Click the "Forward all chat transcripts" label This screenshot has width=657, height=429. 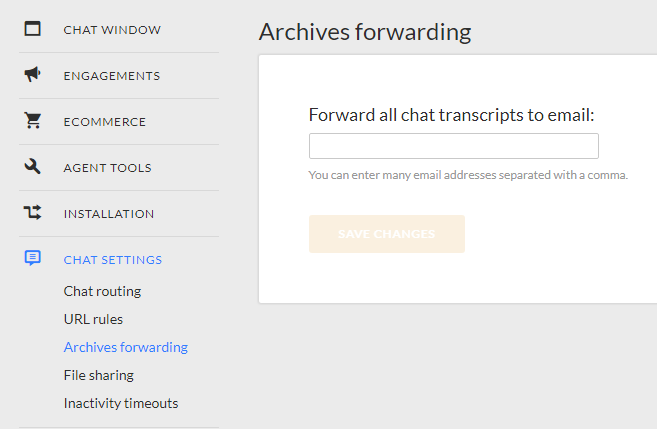click(x=452, y=114)
